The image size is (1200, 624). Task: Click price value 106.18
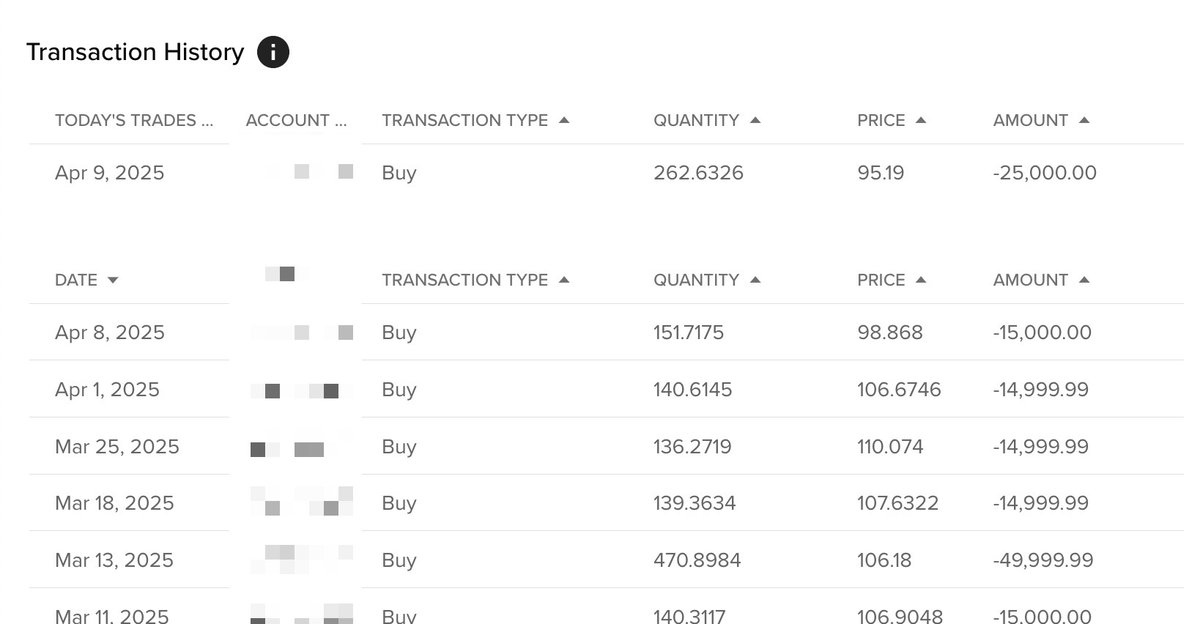point(884,560)
